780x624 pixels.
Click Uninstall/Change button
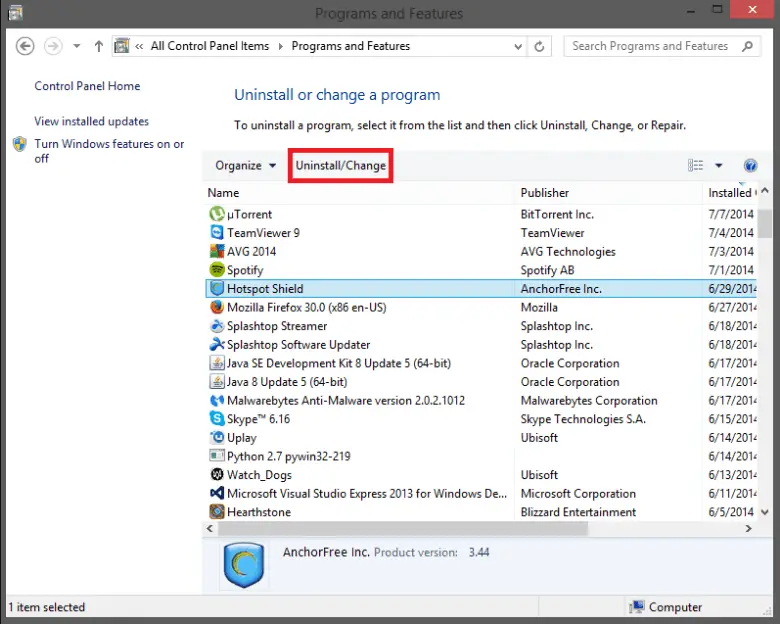point(341,166)
